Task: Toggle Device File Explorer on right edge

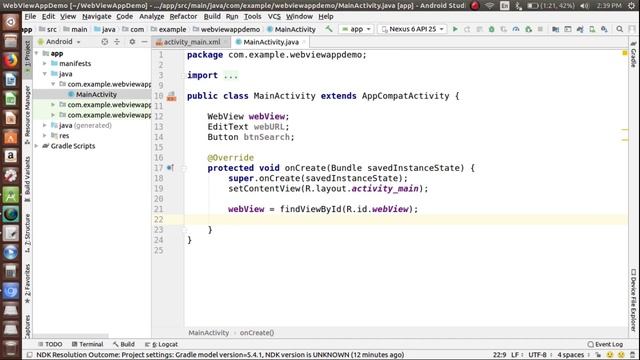Action: (633, 300)
